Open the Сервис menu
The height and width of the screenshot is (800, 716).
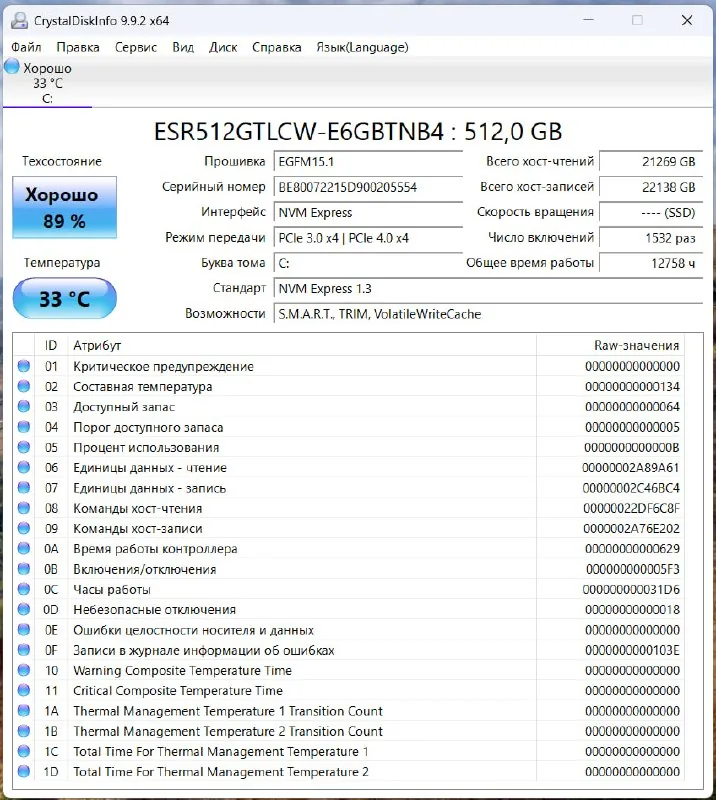click(x=136, y=47)
